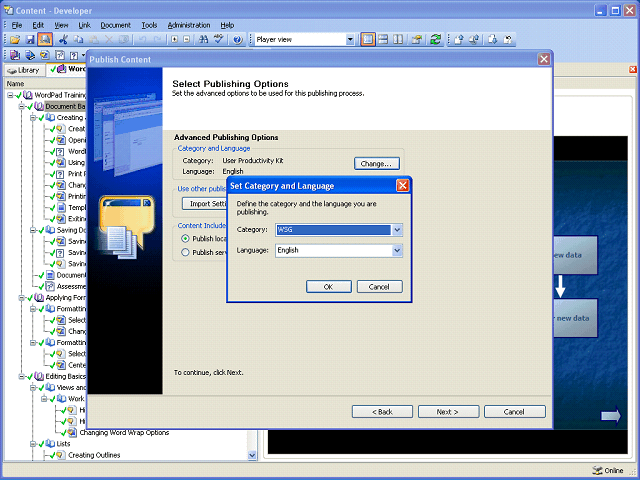
Task: Click the ABC spell check icon
Action: (x=219, y=39)
